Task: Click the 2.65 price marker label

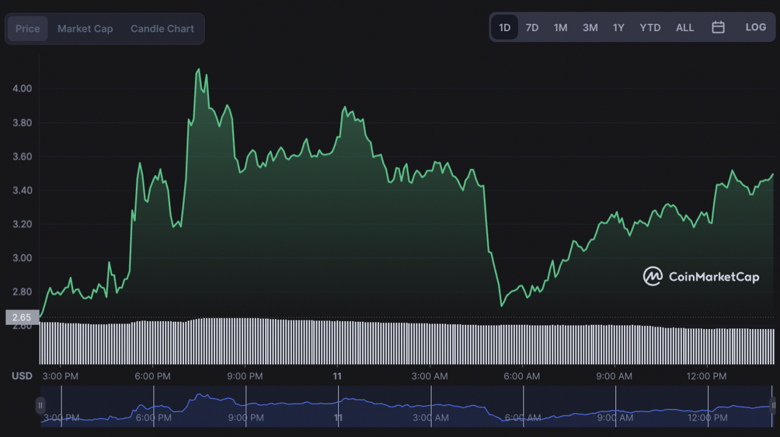Action: point(22,317)
